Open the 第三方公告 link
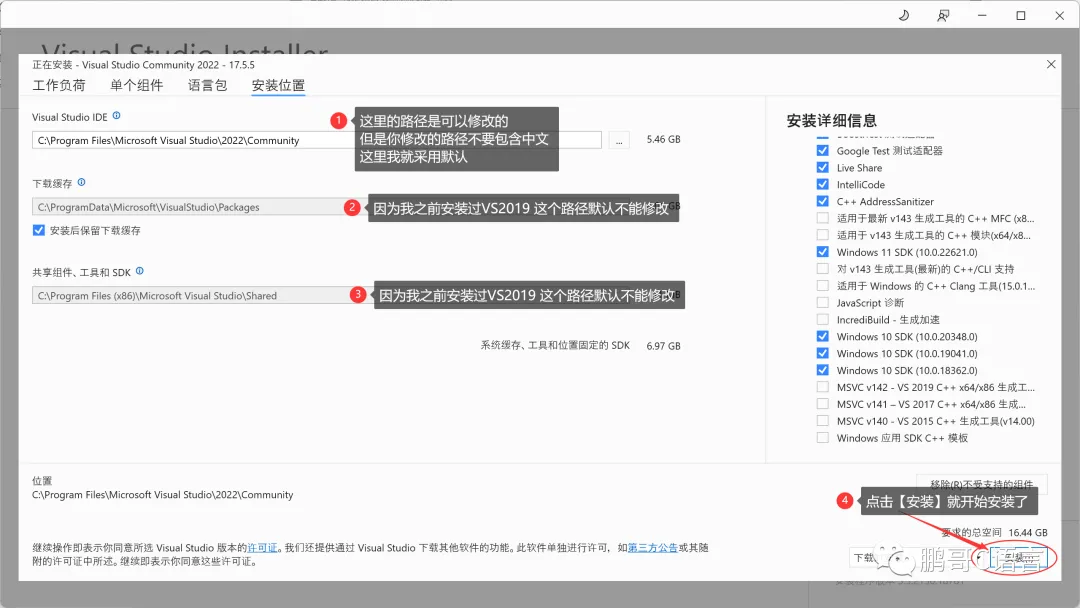 click(652, 547)
